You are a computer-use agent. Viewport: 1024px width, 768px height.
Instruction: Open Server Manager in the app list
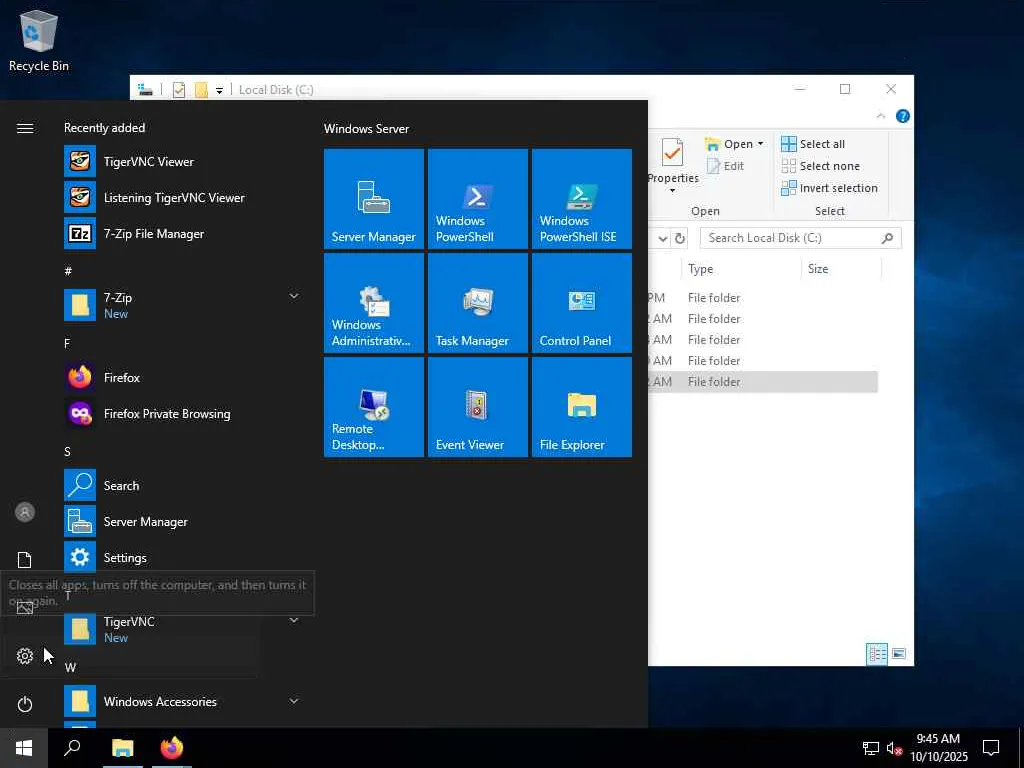pyautogui.click(x=183, y=521)
